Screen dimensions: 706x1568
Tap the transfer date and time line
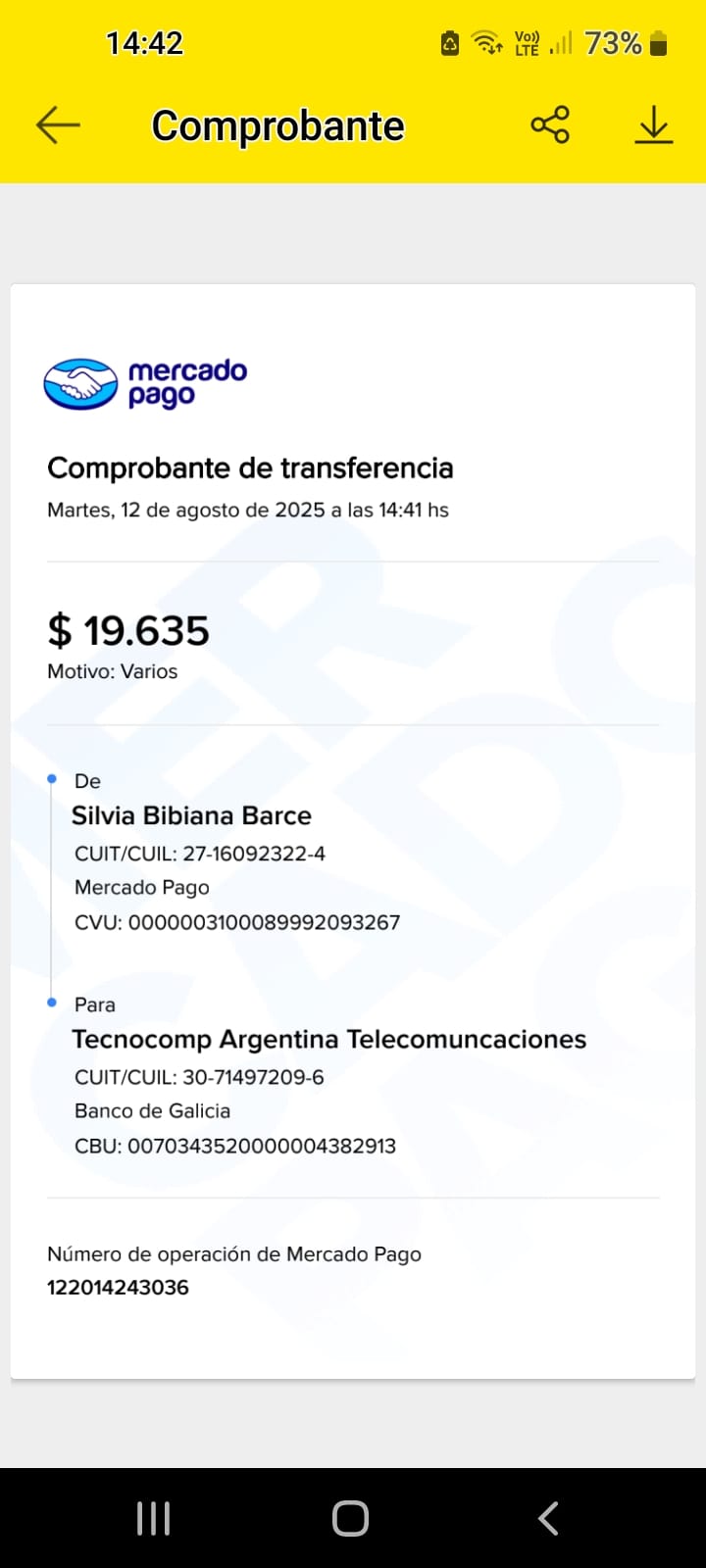pos(248,510)
